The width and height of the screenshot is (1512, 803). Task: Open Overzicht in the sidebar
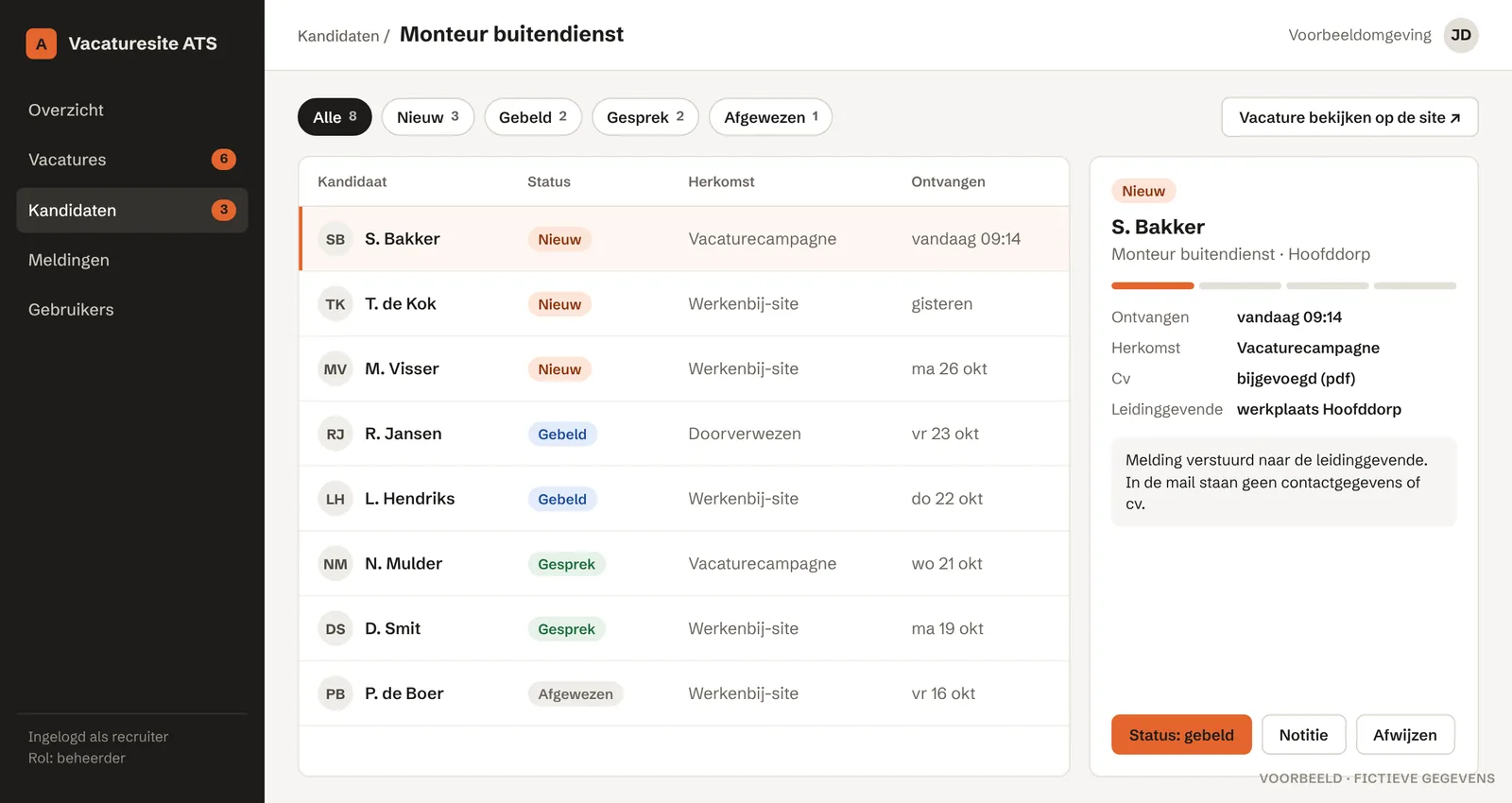click(132, 110)
